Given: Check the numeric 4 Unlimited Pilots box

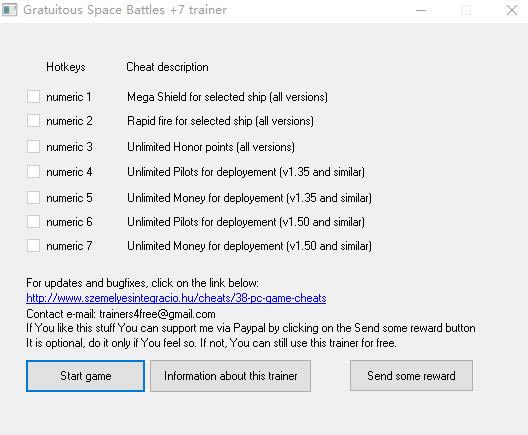Looking at the screenshot, I should pos(33,172).
